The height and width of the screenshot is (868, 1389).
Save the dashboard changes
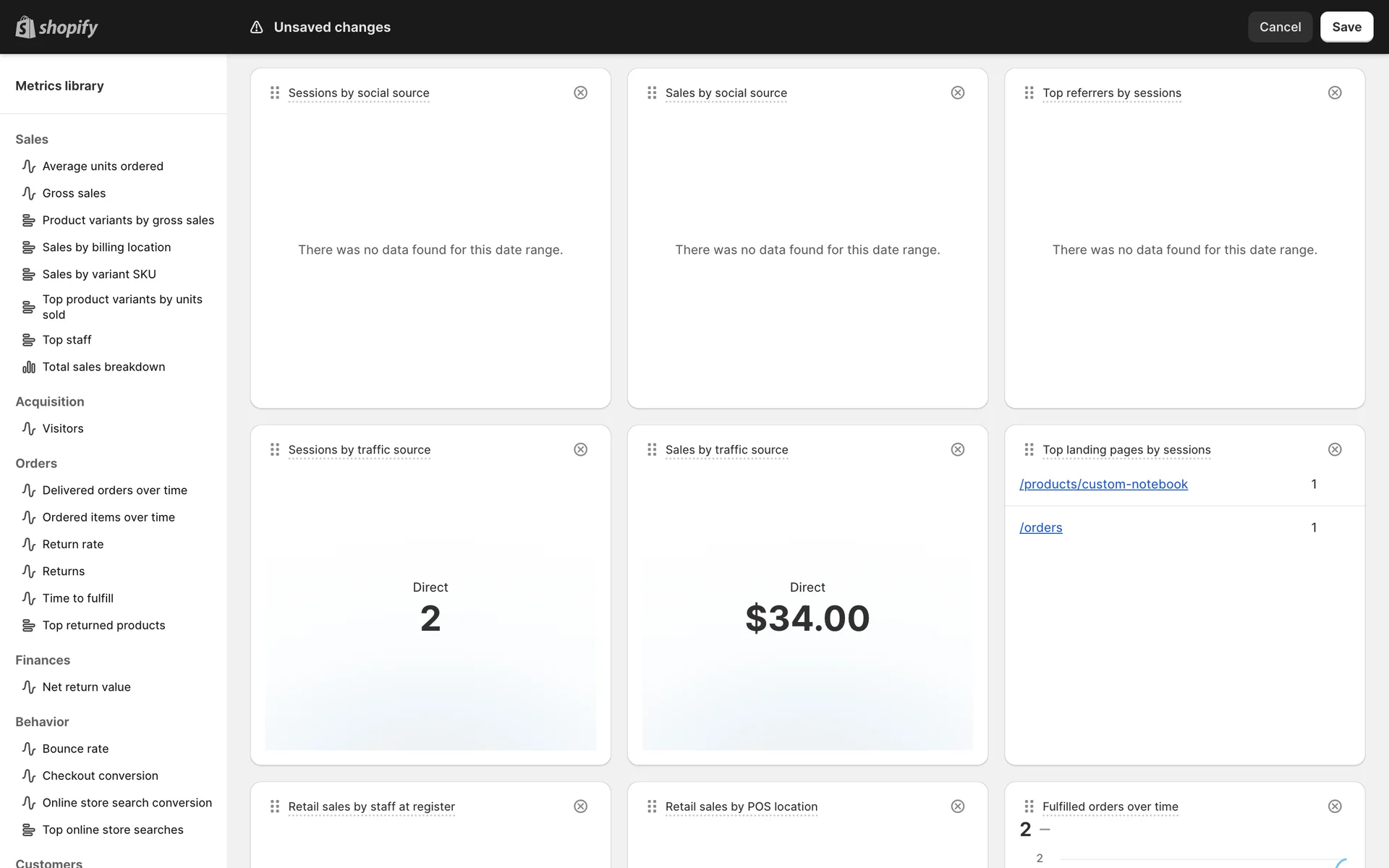[x=1346, y=27]
